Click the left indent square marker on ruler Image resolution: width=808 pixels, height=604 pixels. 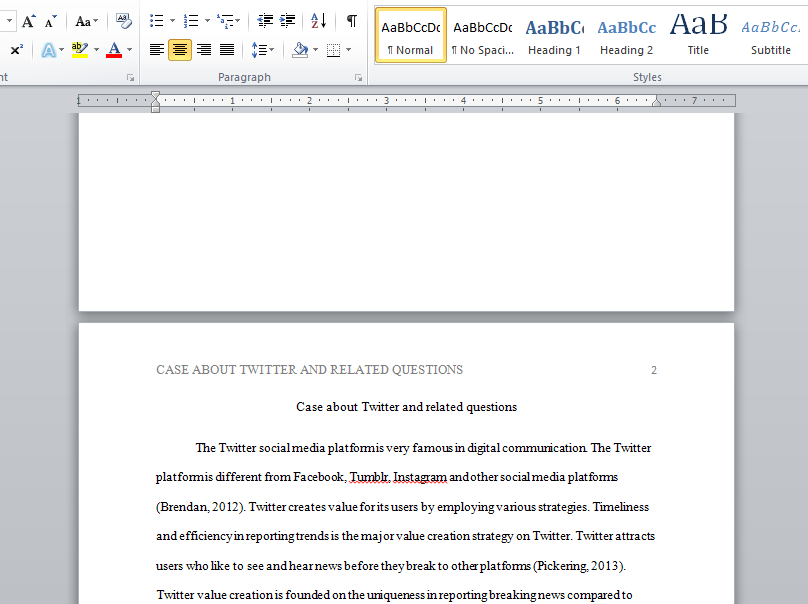[x=155, y=109]
